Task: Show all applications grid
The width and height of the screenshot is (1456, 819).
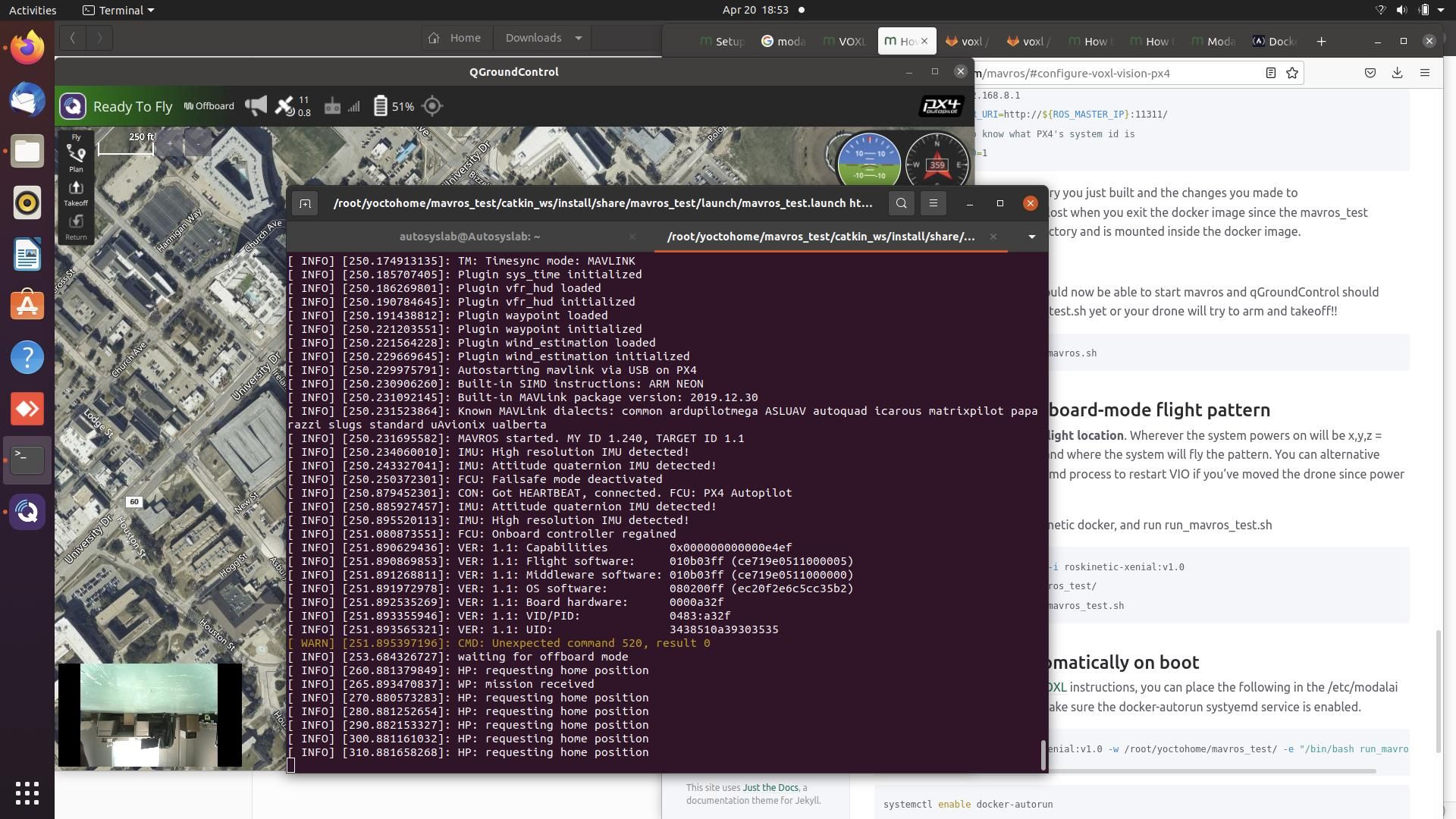Action: pyautogui.click(x=27, y=793)
